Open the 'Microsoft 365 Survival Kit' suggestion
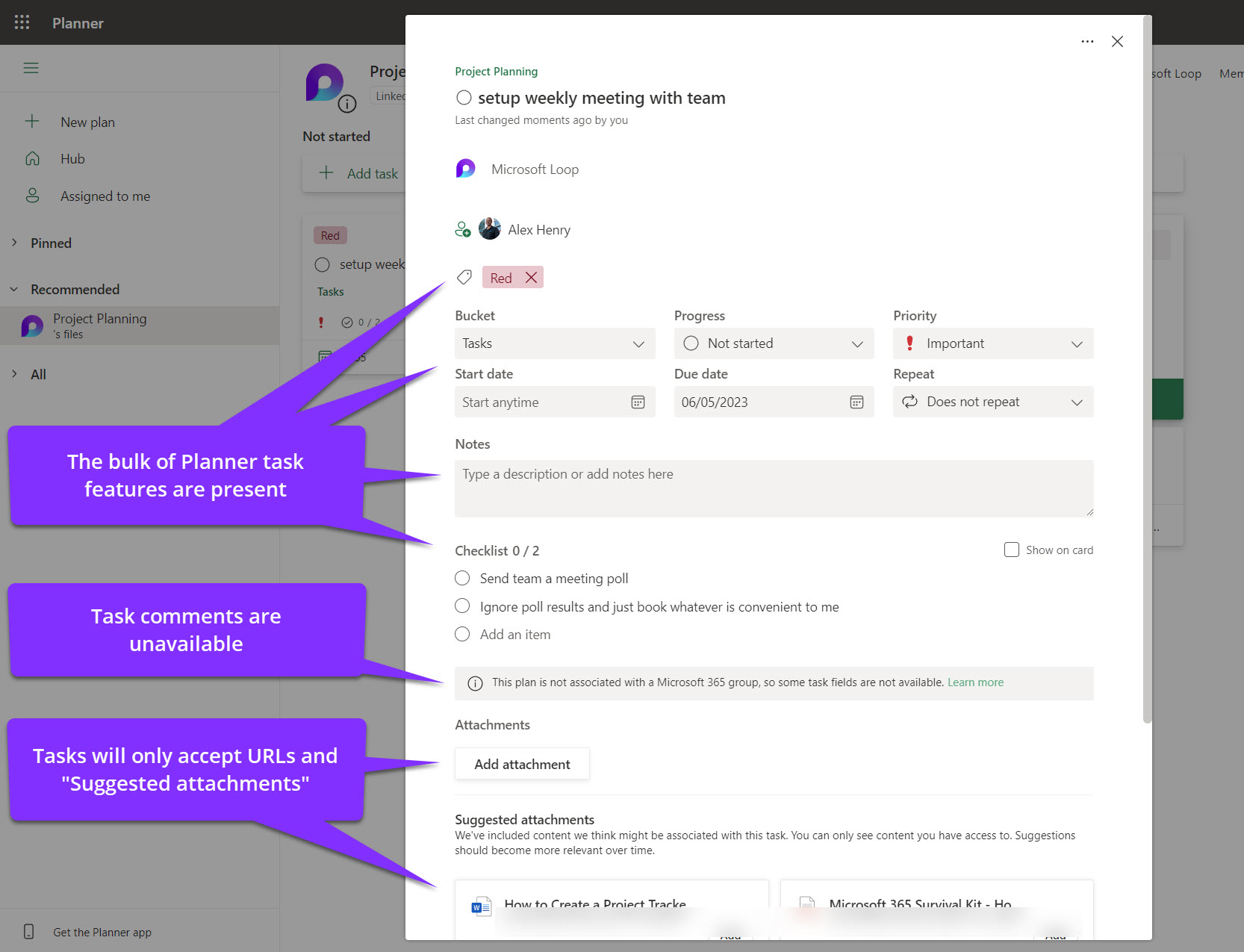 (x=937, y=909)
